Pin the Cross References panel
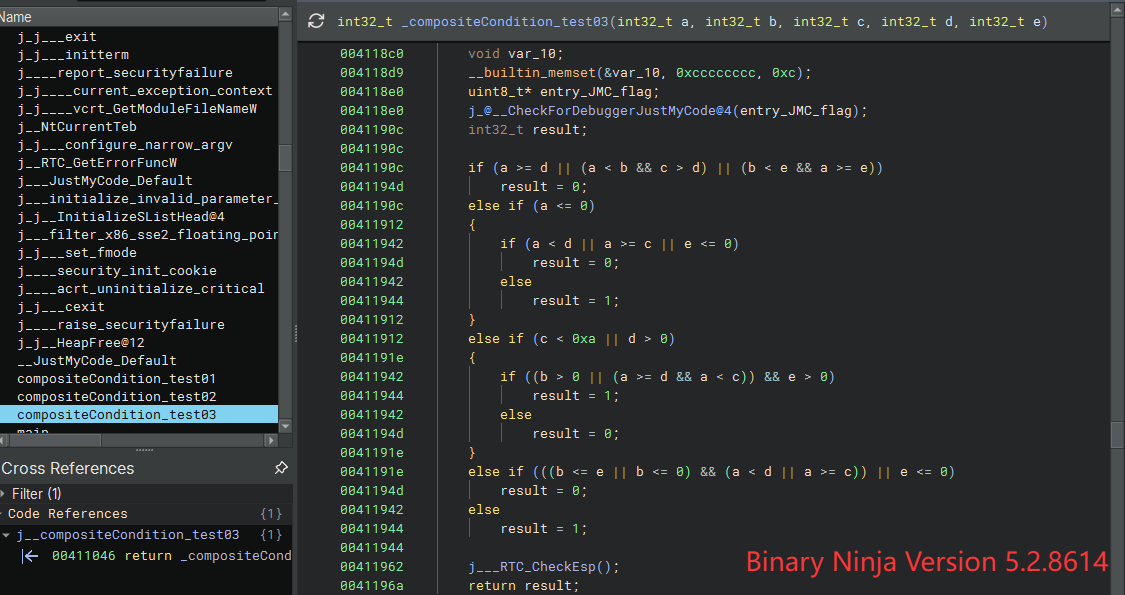 pos(281,468)
